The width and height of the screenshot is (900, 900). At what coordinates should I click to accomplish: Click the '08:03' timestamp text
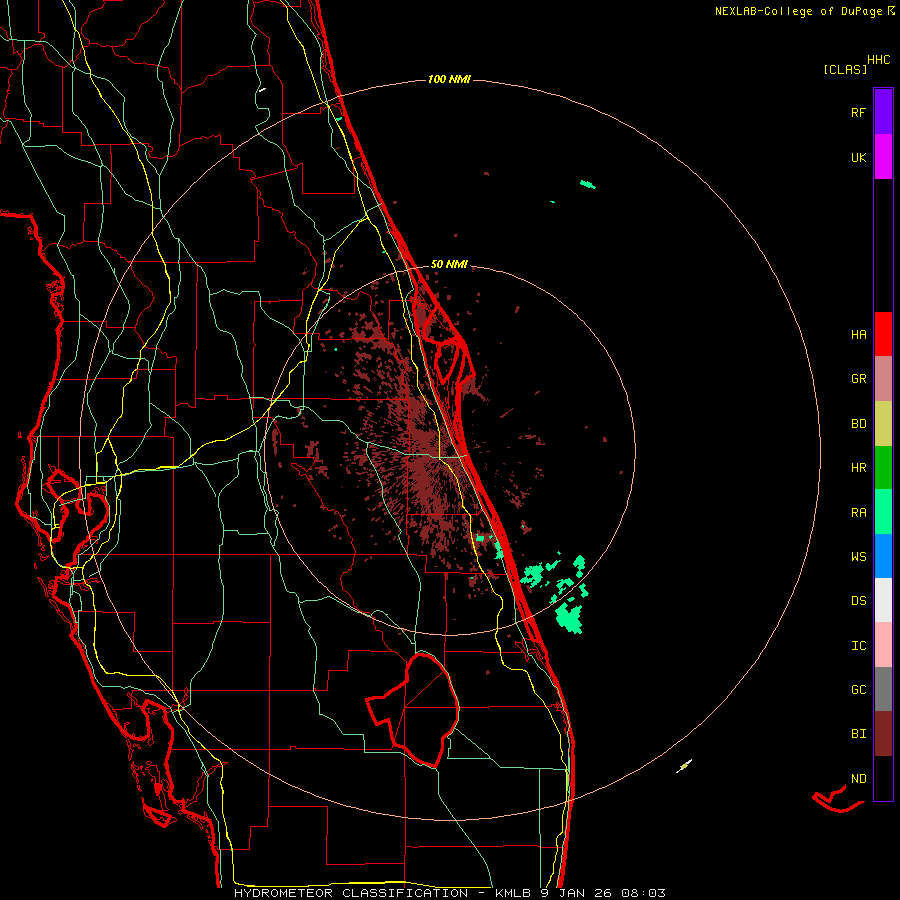pos(642,893)
